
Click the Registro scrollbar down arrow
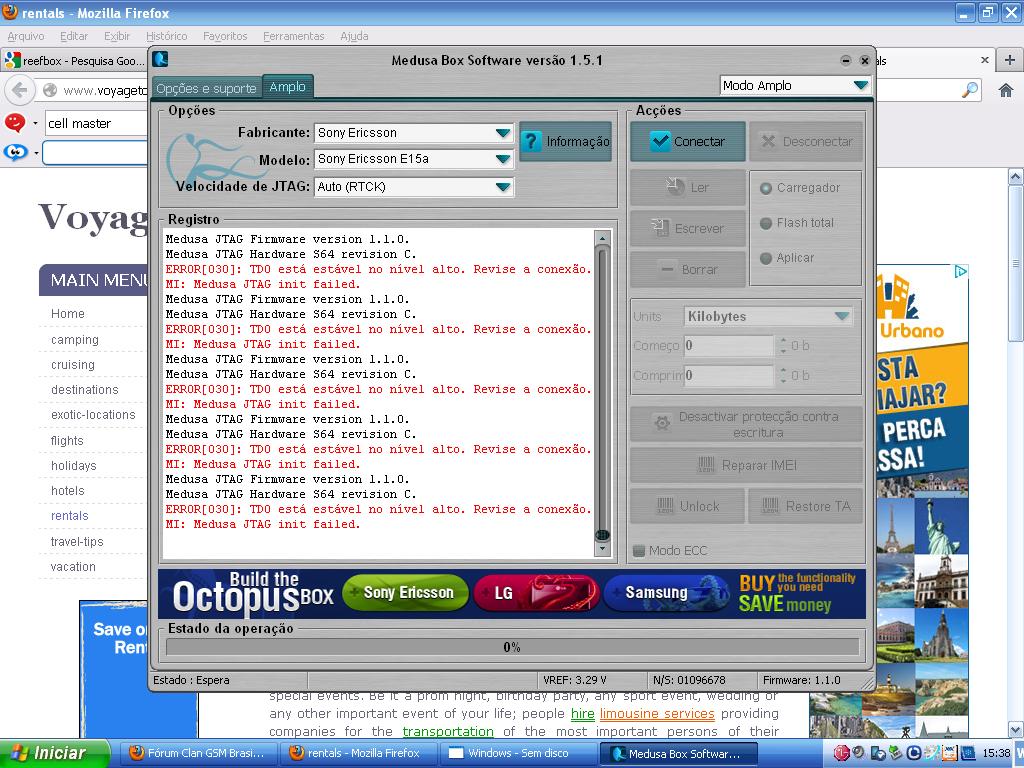(x=602, y=549)
